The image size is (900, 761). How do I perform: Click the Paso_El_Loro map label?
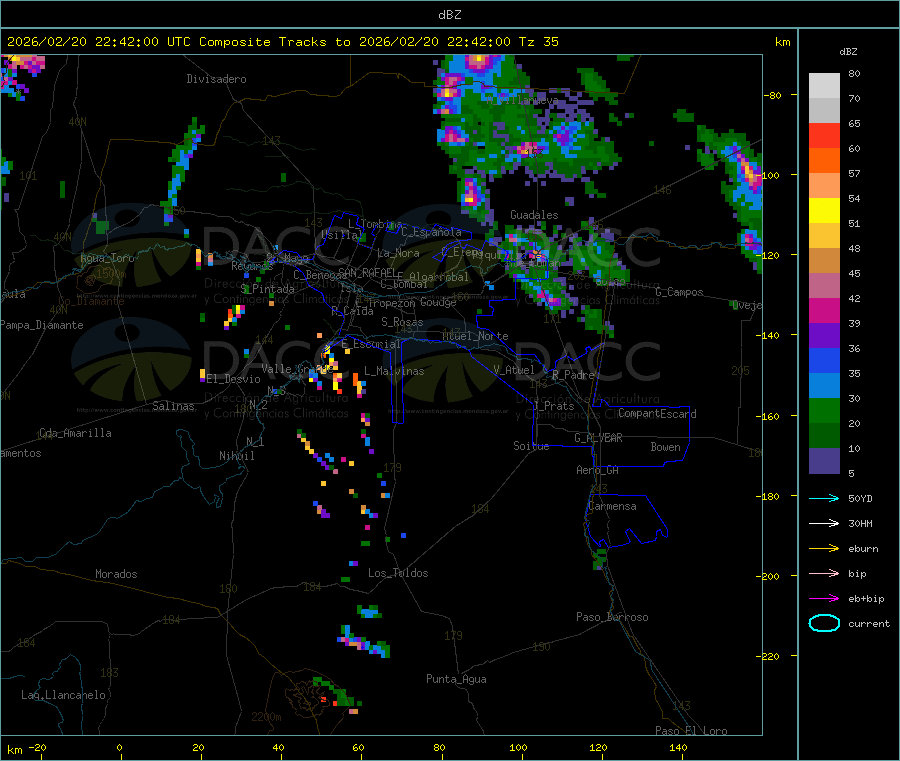(x=692, y=731)
